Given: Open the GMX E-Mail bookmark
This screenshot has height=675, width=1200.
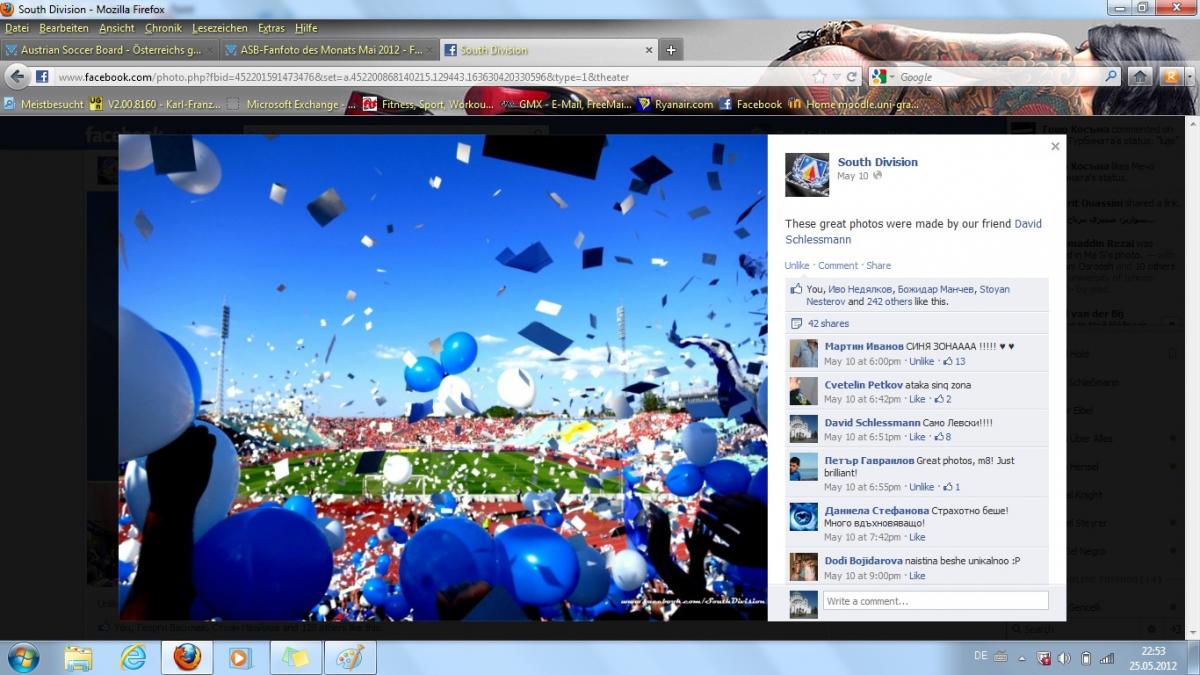Looking at the screenshot, I should pos(567,104).
